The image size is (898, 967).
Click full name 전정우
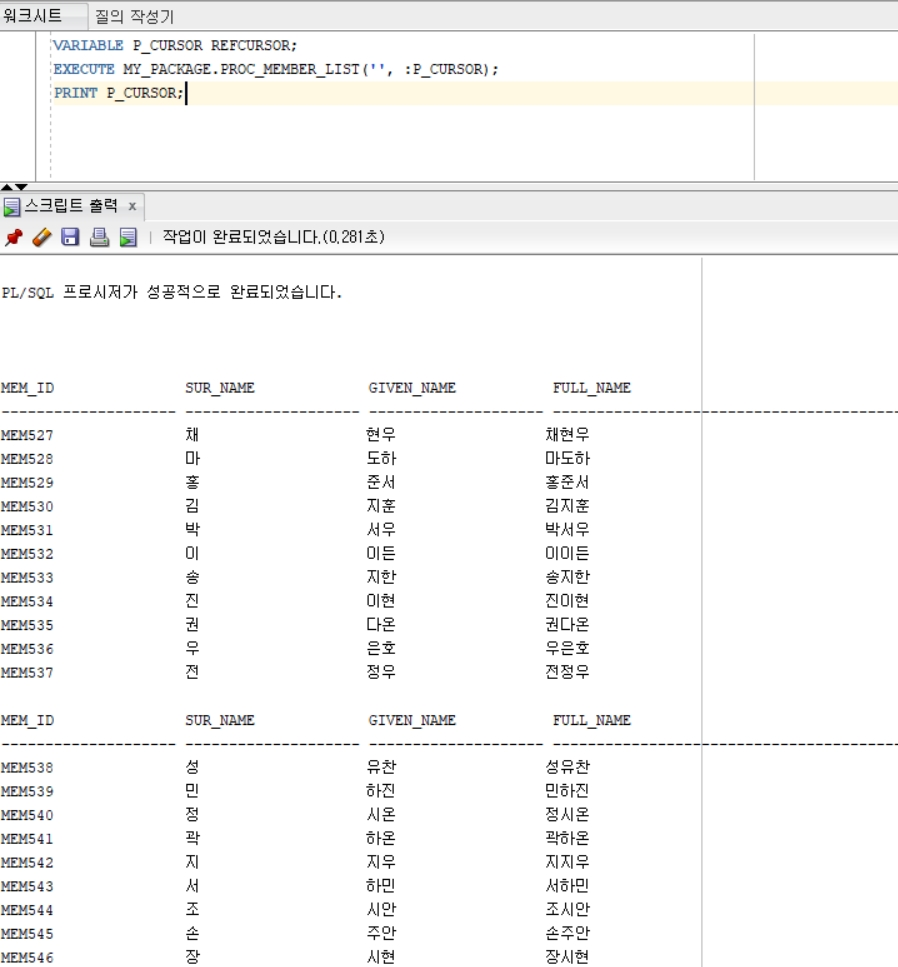click(567, 672)
